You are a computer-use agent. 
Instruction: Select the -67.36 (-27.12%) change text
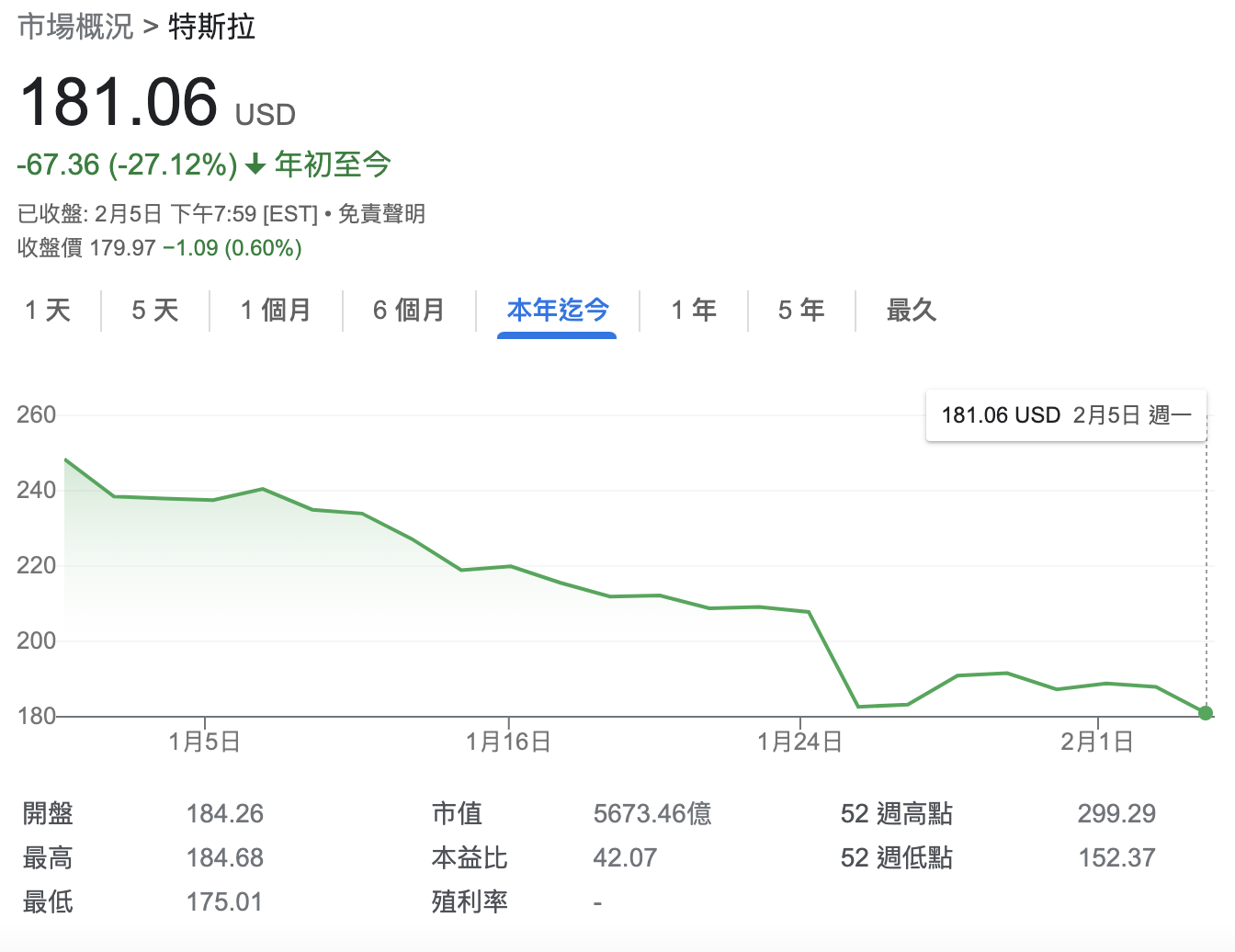point(128,165)
